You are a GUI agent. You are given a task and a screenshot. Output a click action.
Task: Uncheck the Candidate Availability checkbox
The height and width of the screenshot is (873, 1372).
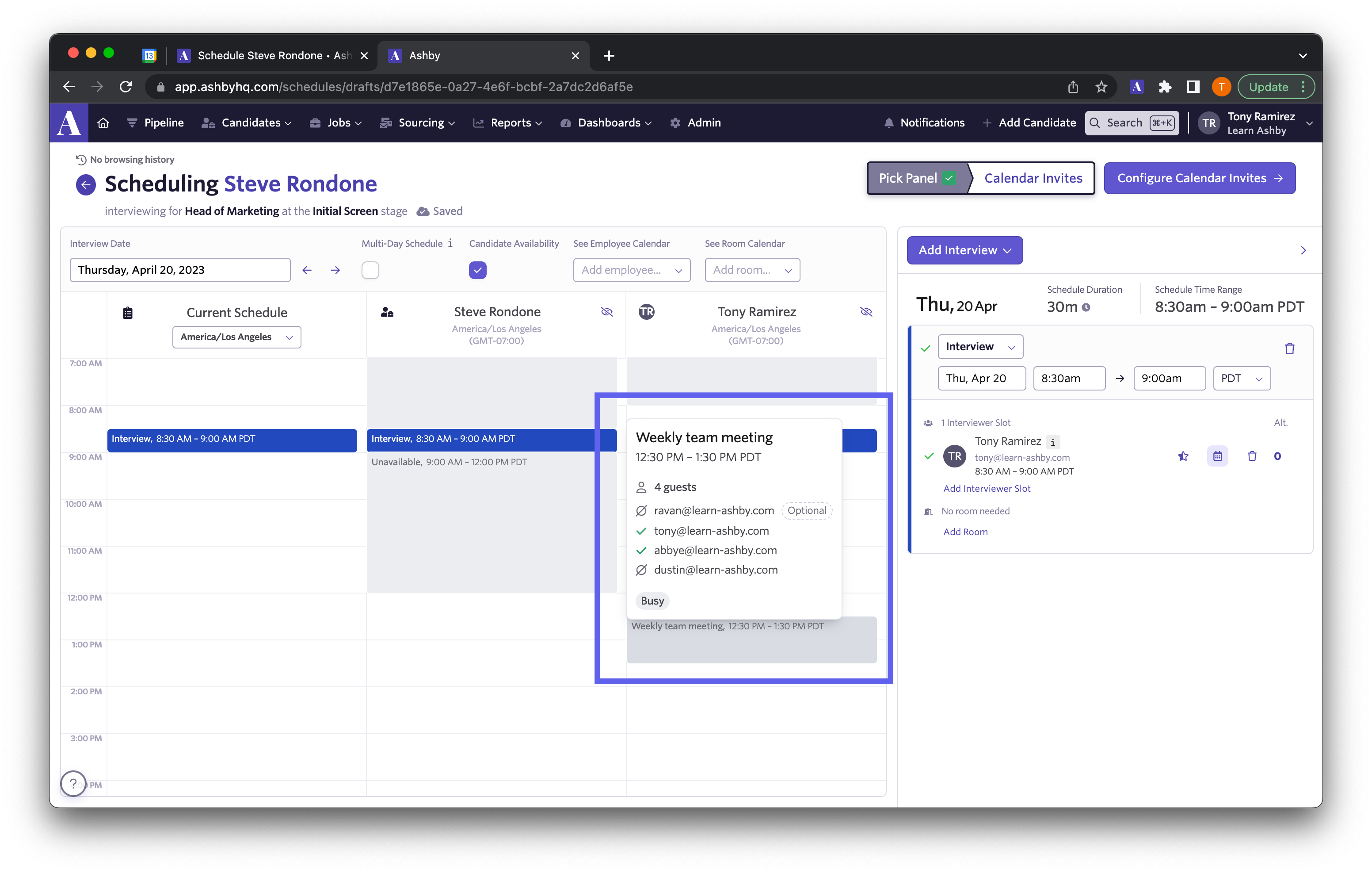(477, 270)
